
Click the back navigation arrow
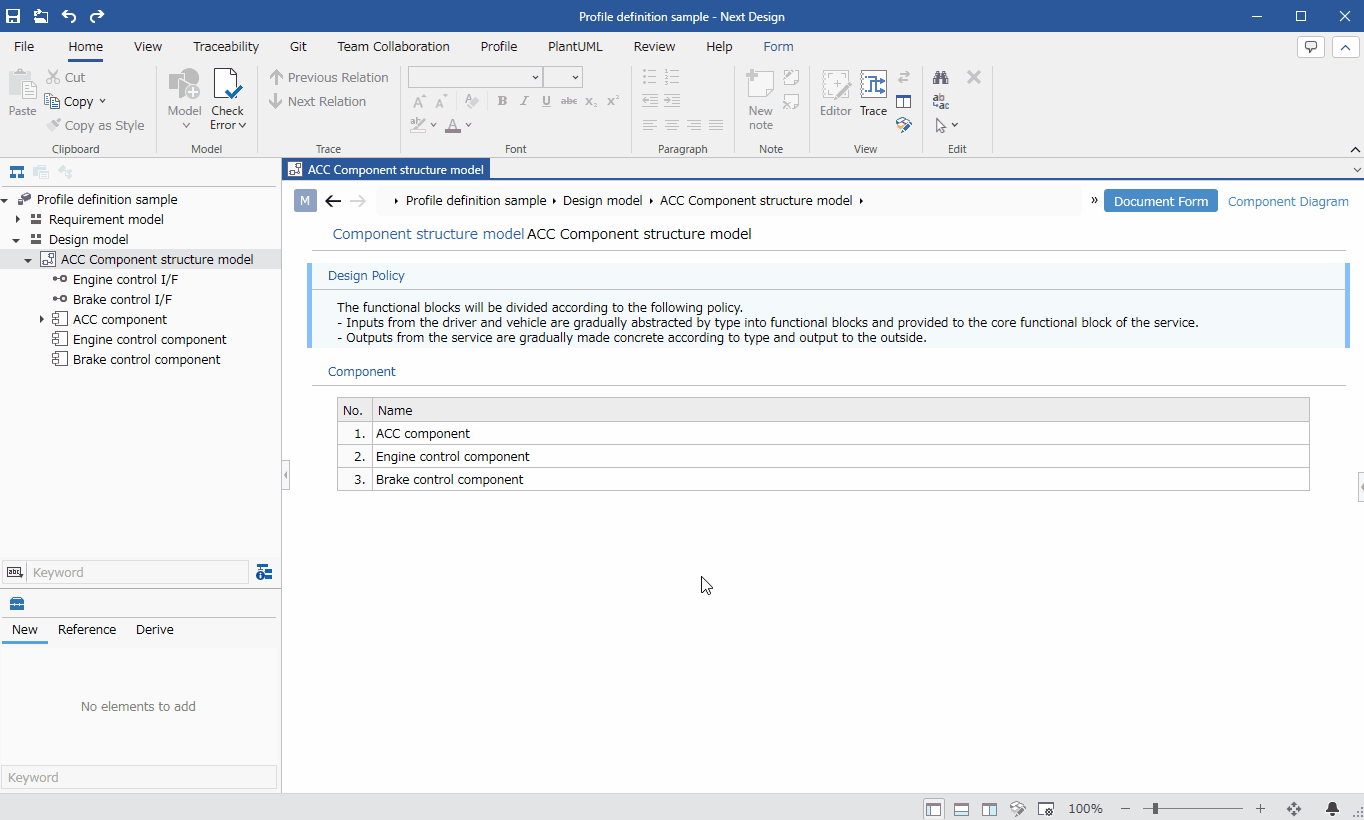tap(333, 201)
